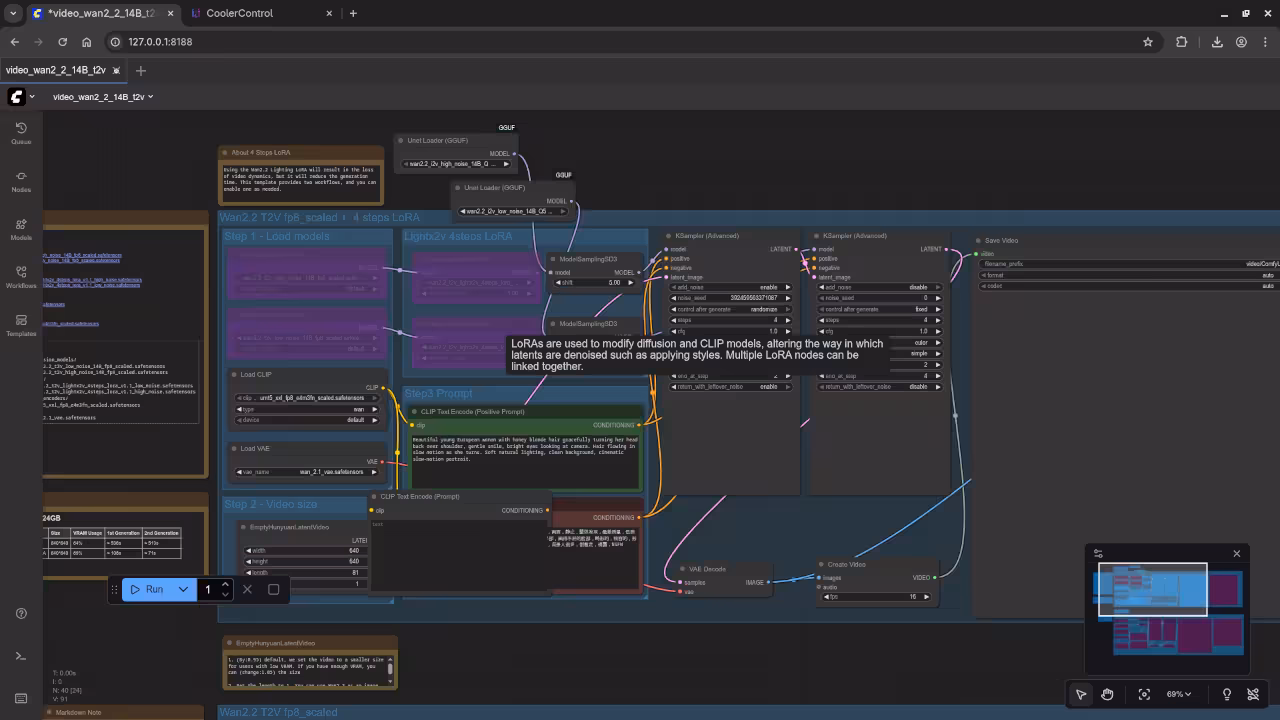
Task: Expand the video_wan2_2_14B_t2v workflow menu
Action: coord(150,97)
